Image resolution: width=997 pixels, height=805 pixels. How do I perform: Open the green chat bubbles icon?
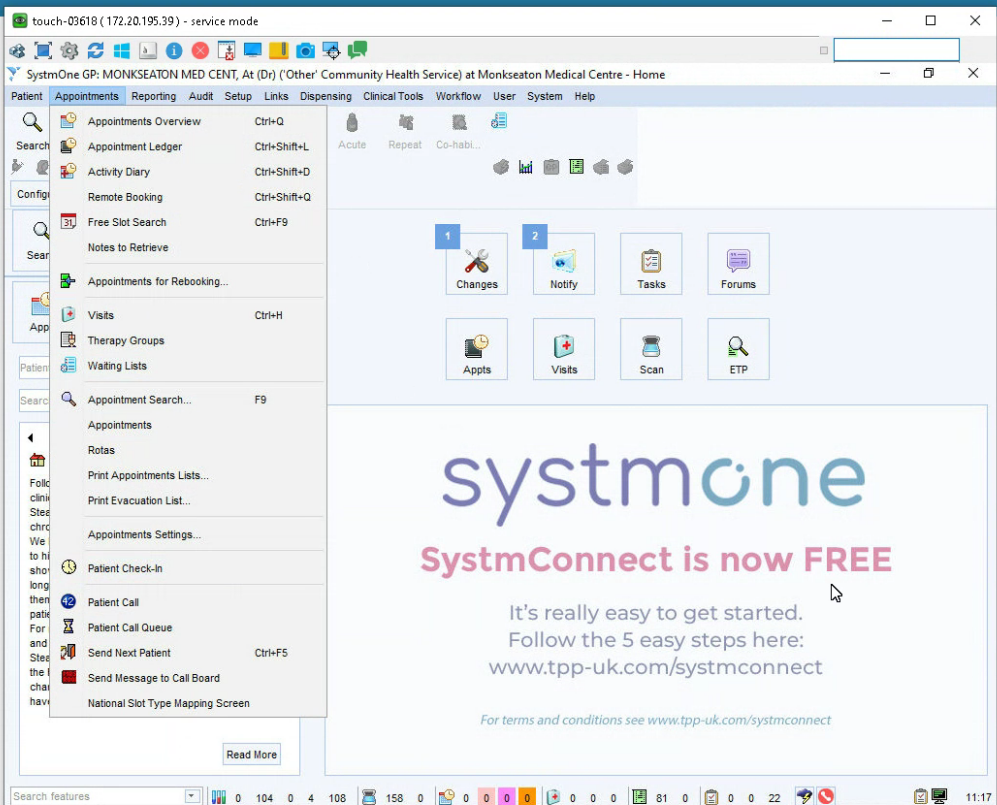357,50
